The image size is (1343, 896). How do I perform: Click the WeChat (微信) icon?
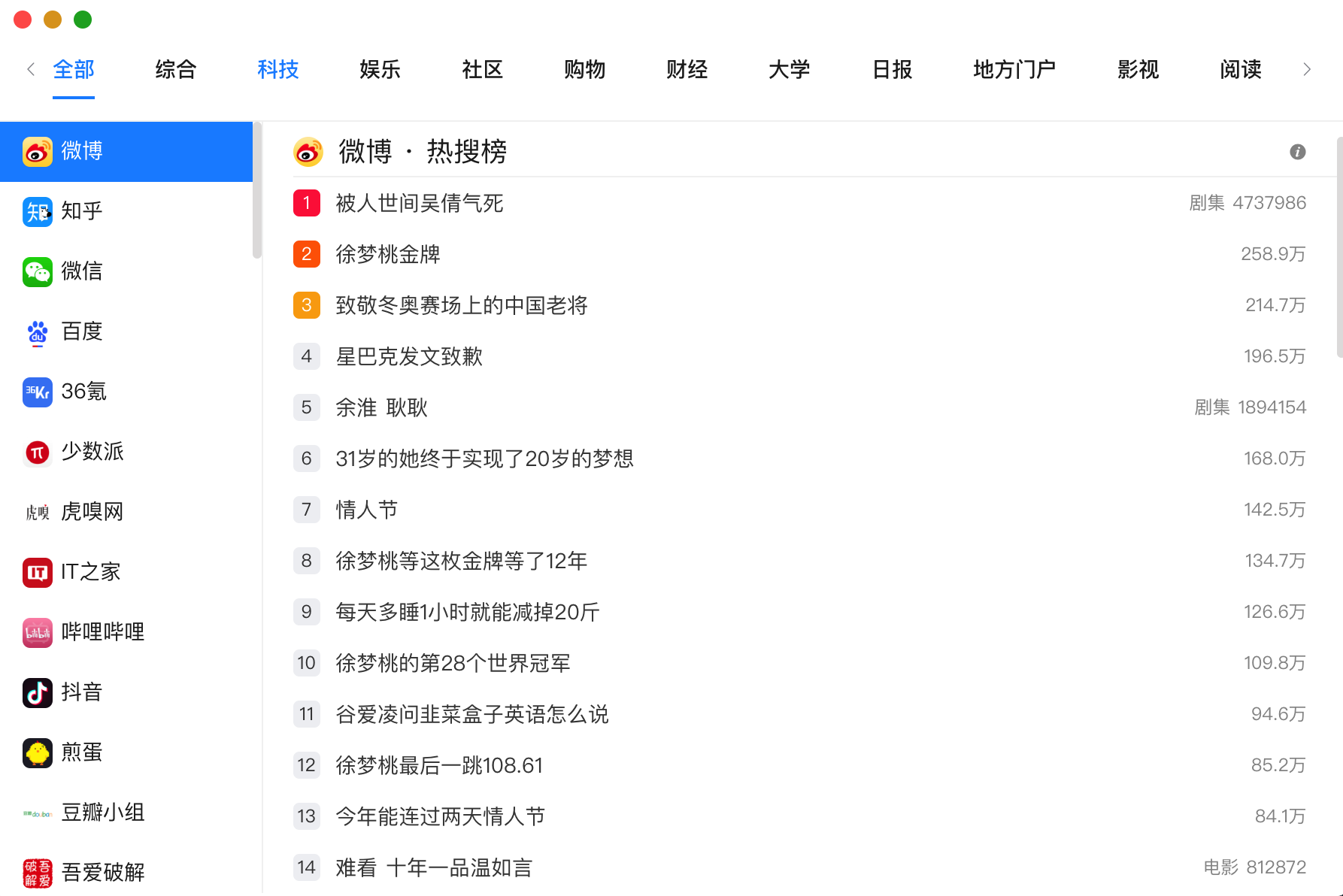pos(38,272)
